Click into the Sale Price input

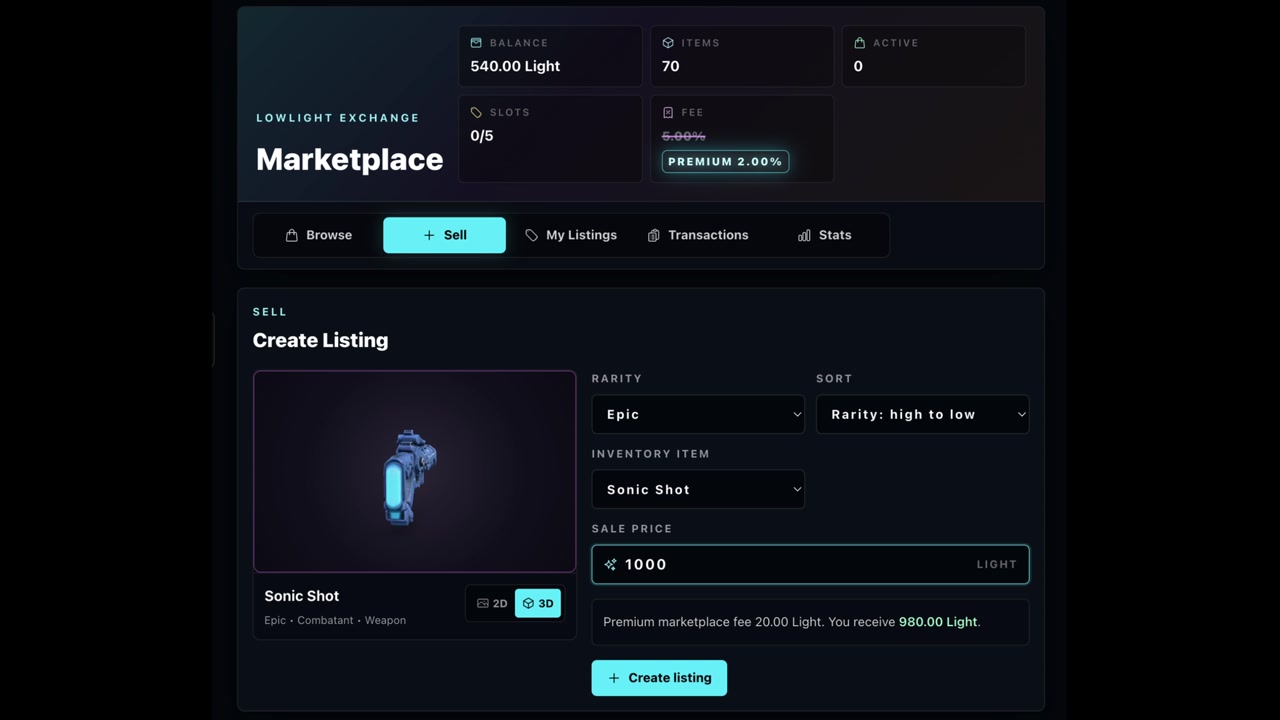pos(810,564)
